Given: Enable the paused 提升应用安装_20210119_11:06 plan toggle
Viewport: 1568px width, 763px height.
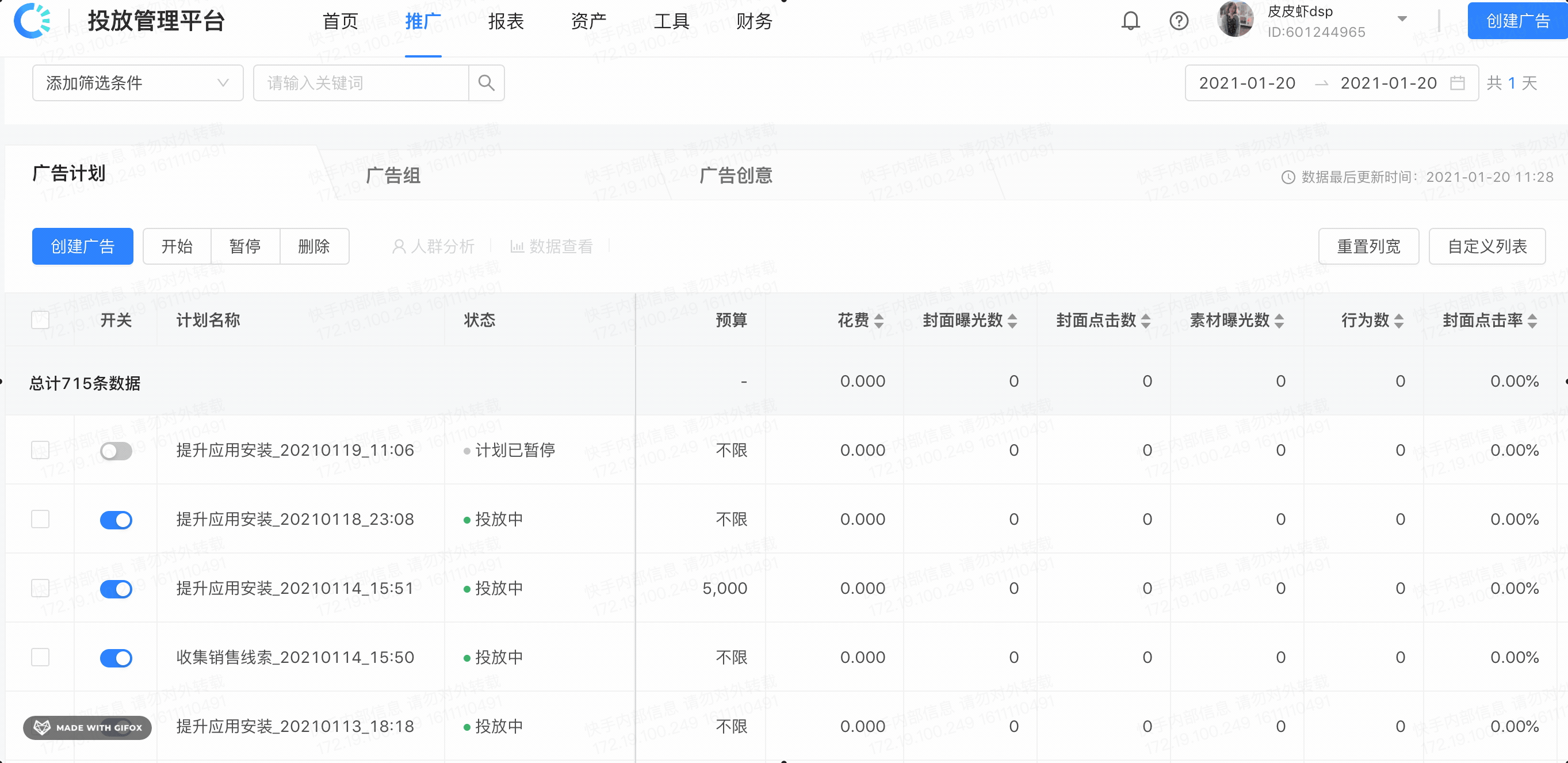Looking at the screenshot, I should click(x=116, y=451).
